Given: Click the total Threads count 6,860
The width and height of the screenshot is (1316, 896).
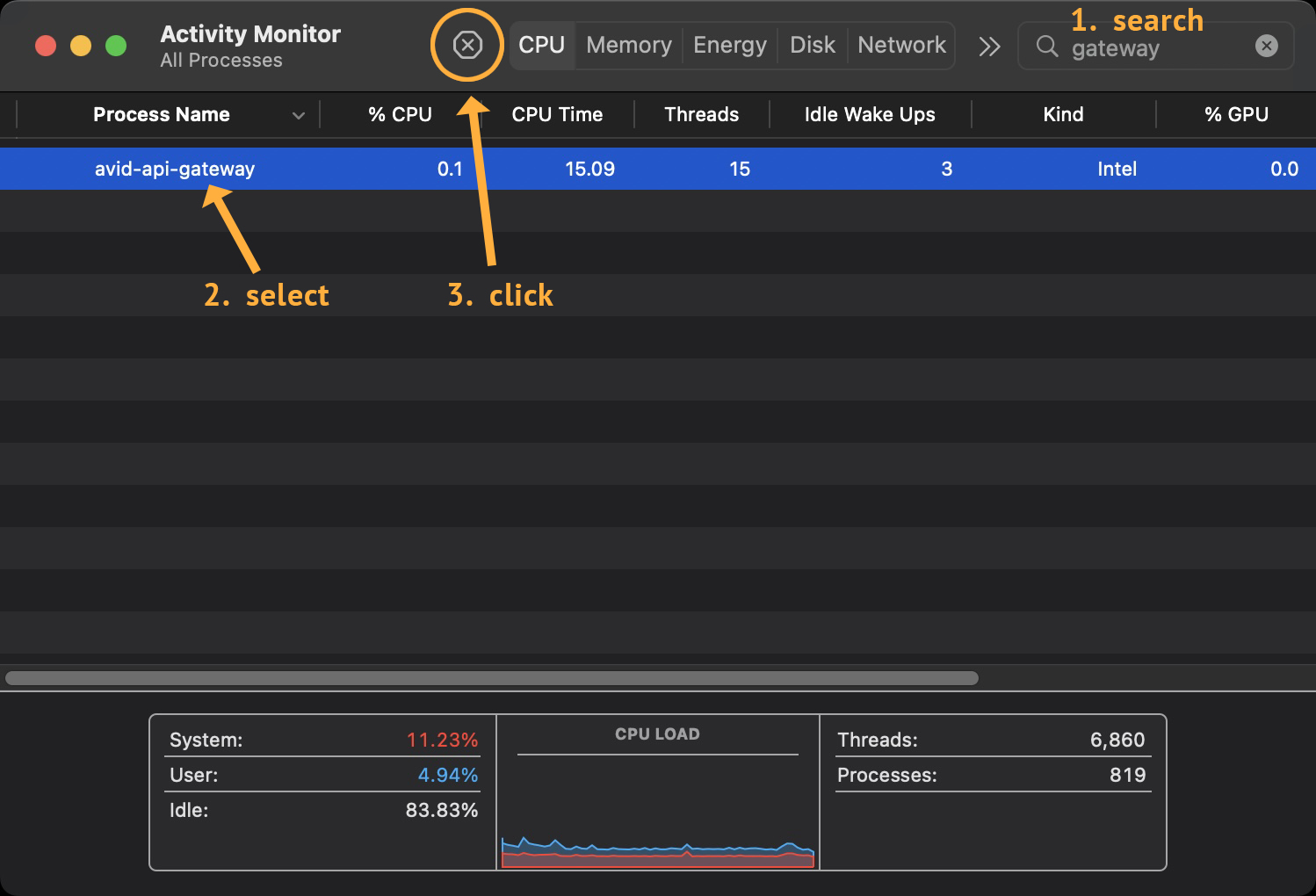Looking at the screenshot, I should click(1117, 740).
